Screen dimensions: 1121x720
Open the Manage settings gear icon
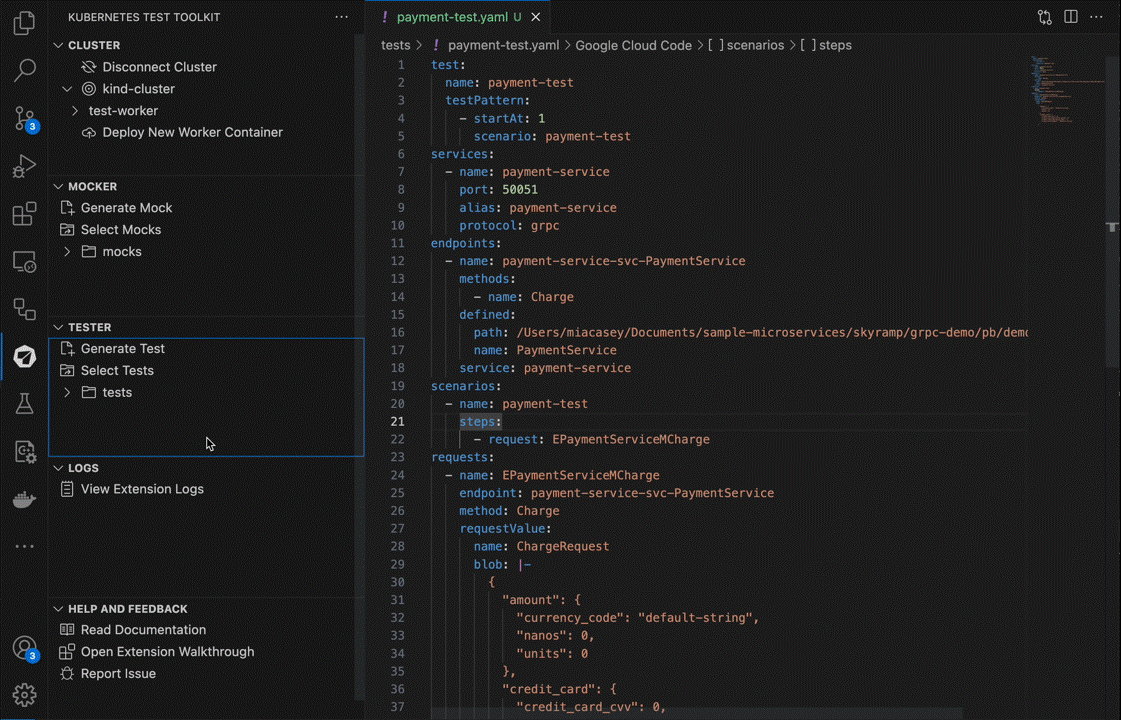coord(24,694)
